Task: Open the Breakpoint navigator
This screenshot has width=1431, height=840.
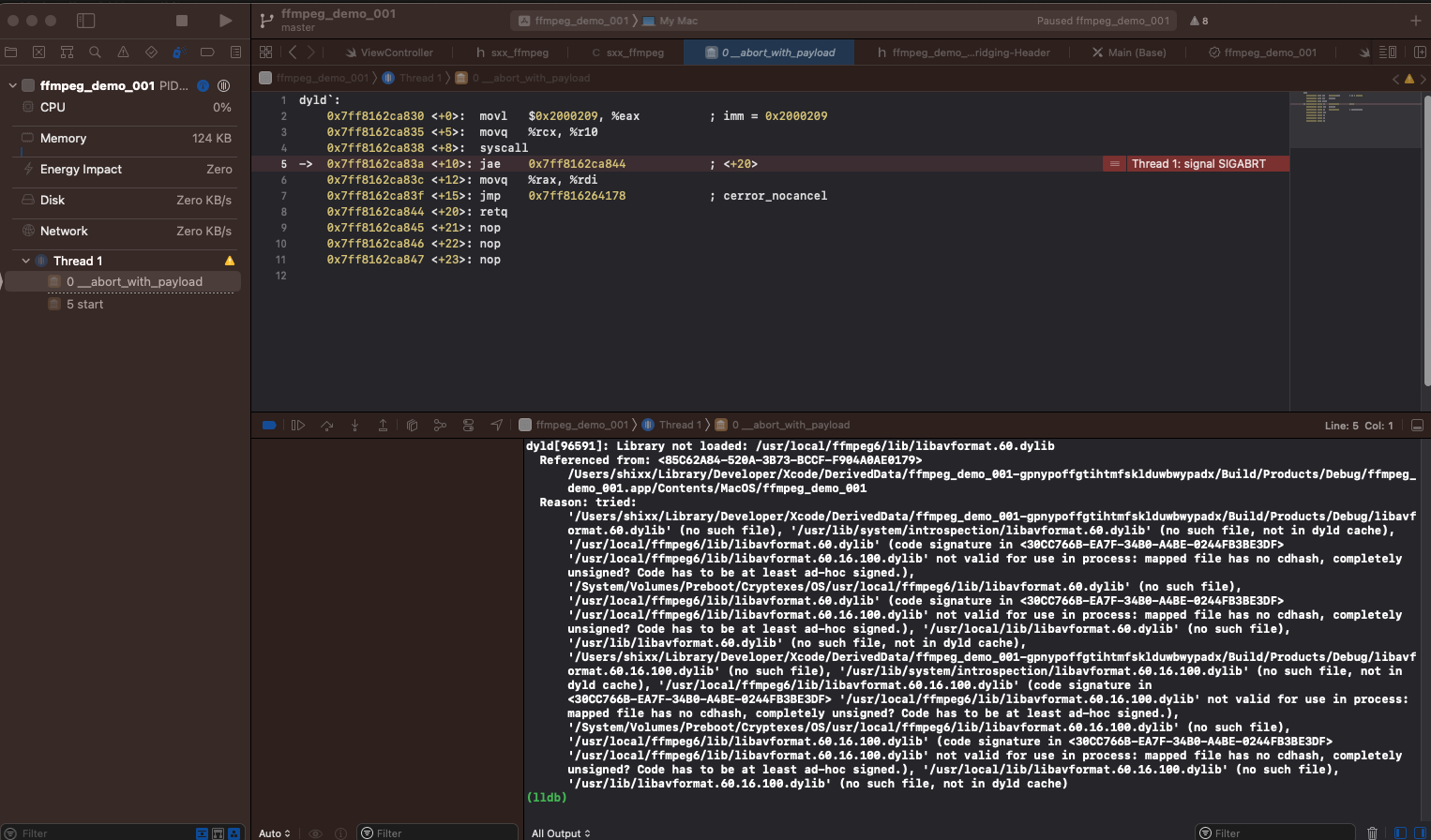Action: [207, 52]
